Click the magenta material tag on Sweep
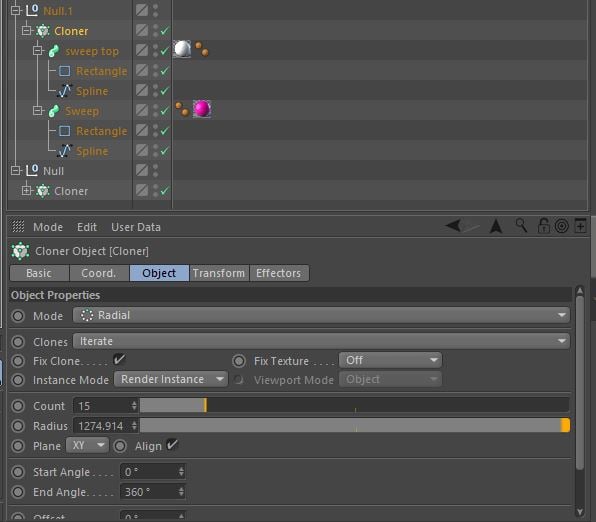 click(x=202, y=109)
